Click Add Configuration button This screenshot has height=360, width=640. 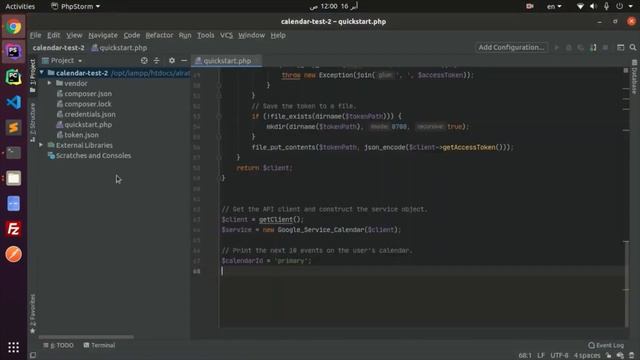511,47
